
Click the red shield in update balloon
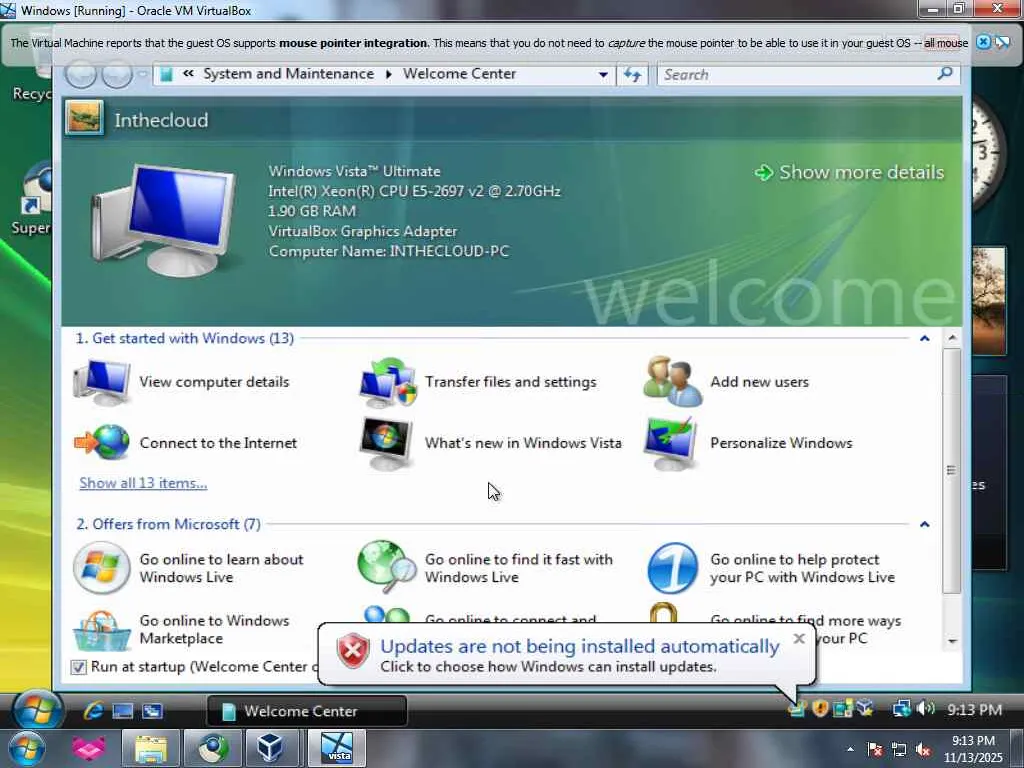[x=353, y=651]
